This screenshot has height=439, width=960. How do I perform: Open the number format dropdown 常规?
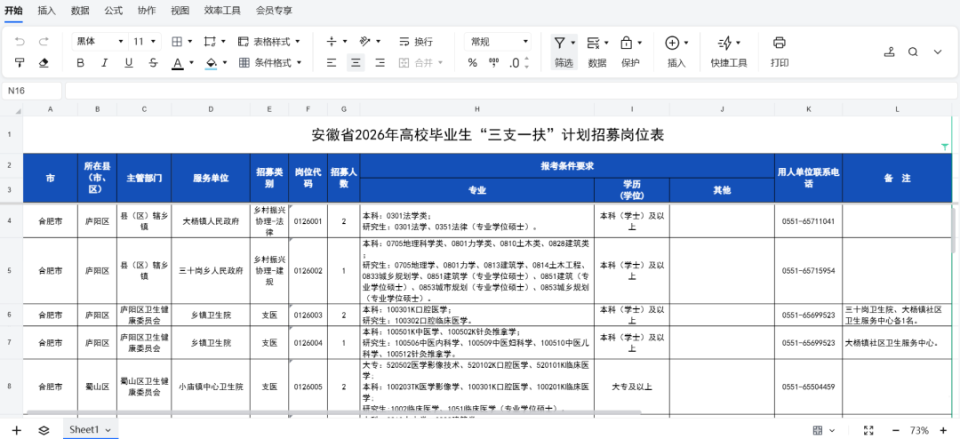tap(497, 42)
